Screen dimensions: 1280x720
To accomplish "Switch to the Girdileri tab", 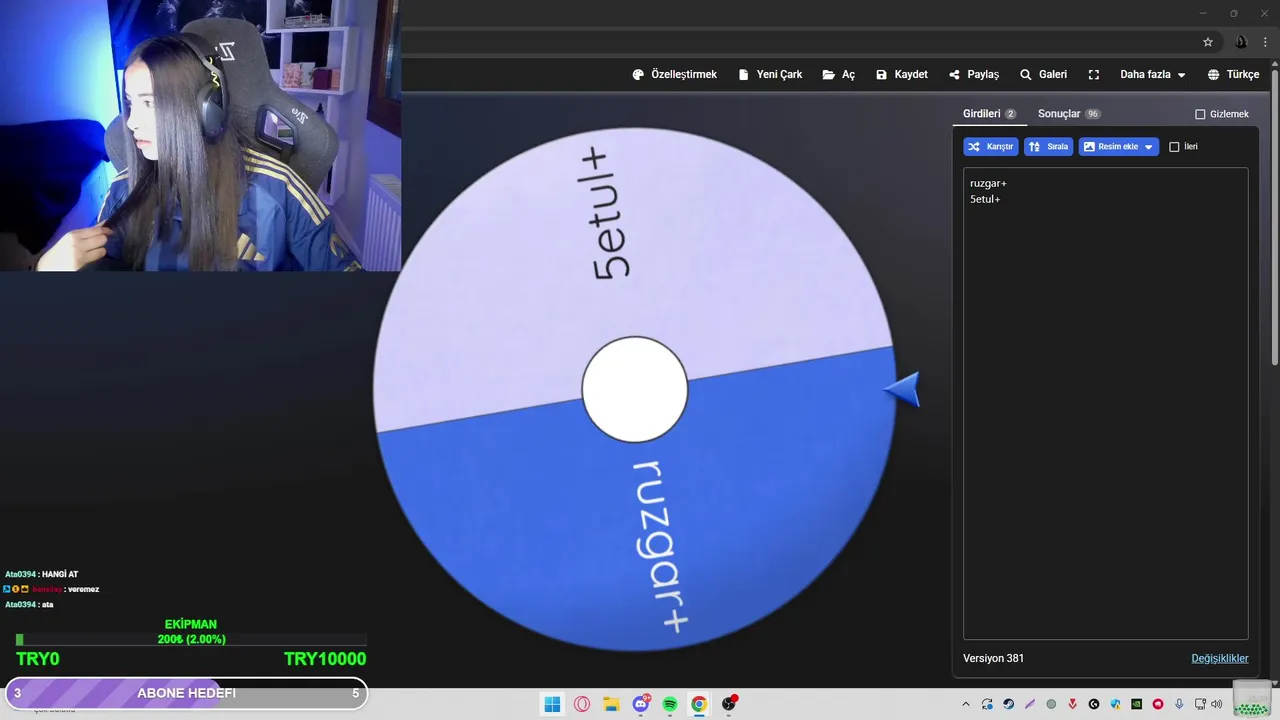I will (989, 114).
